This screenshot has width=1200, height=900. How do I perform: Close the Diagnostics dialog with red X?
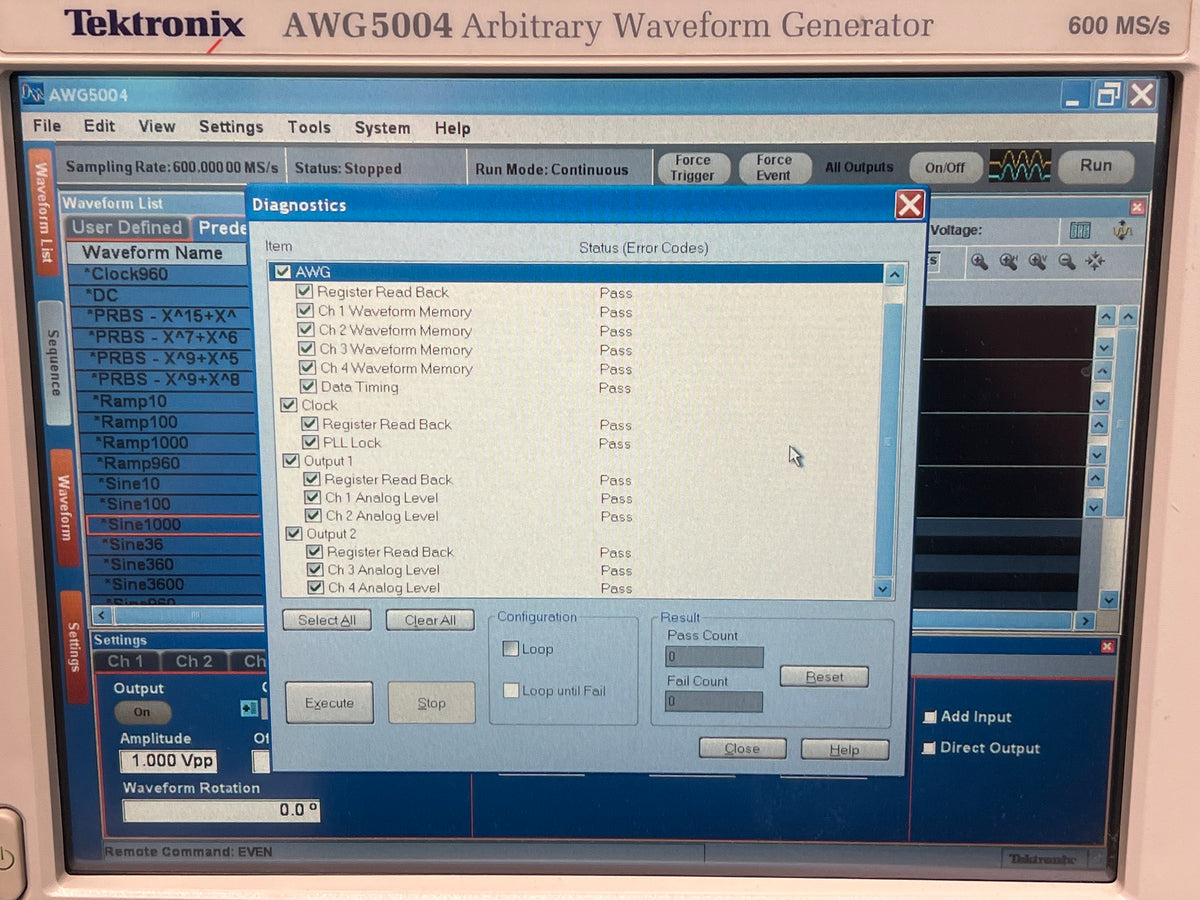tap(910, 205)
